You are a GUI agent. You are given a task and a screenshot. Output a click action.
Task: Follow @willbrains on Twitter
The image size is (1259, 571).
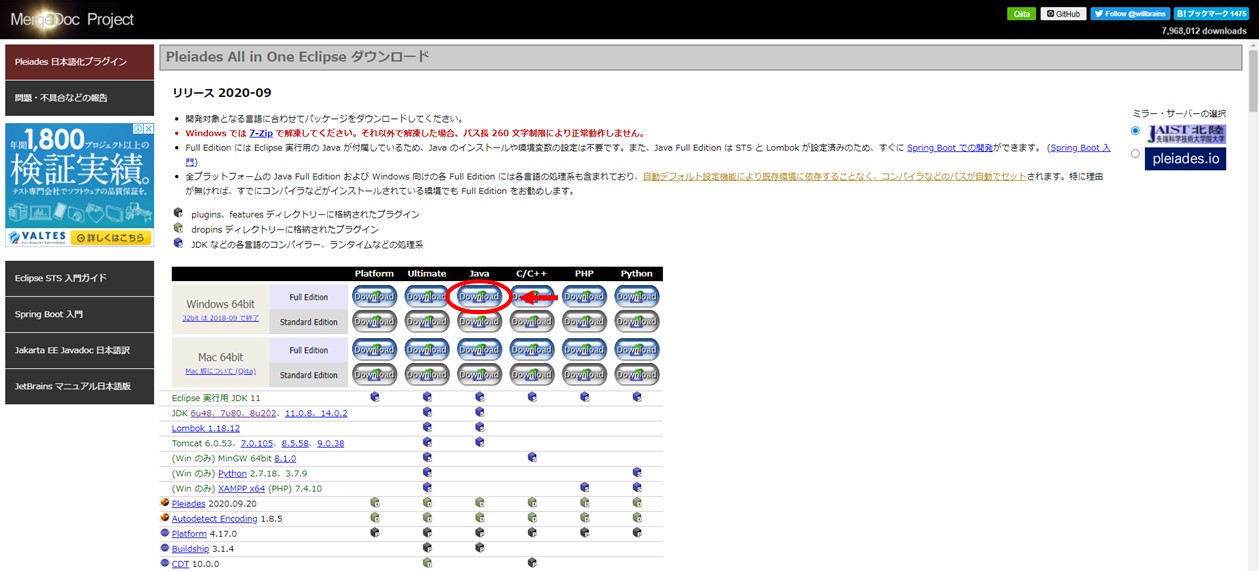[1130, 14]
